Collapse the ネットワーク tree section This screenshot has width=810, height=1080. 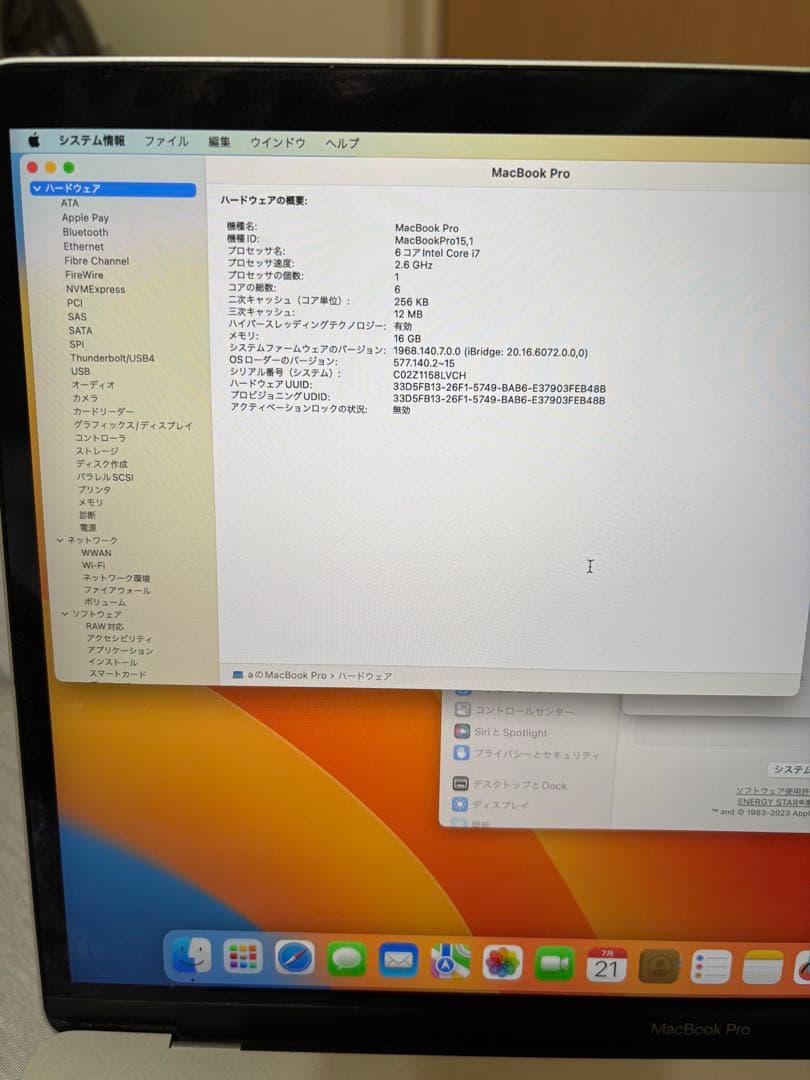click(x=60, y=540)
